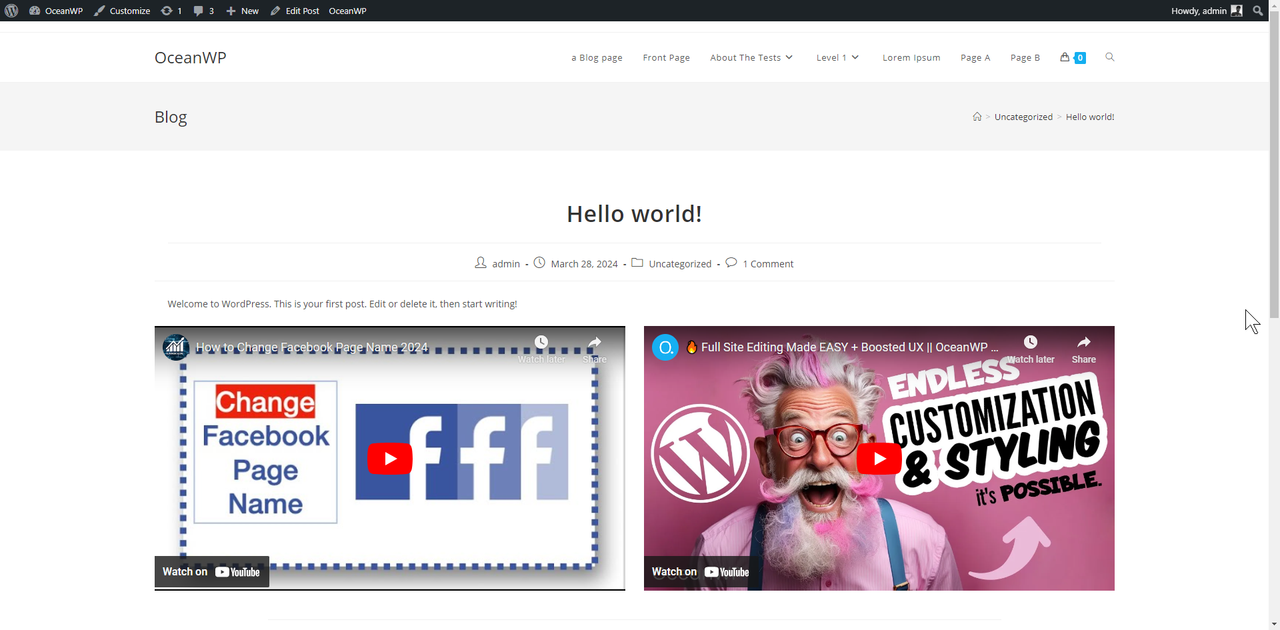Screen dimensions: 1280x630
Task: Open the OceanWP panel item after Edit Post
Action: pos(348,10)
